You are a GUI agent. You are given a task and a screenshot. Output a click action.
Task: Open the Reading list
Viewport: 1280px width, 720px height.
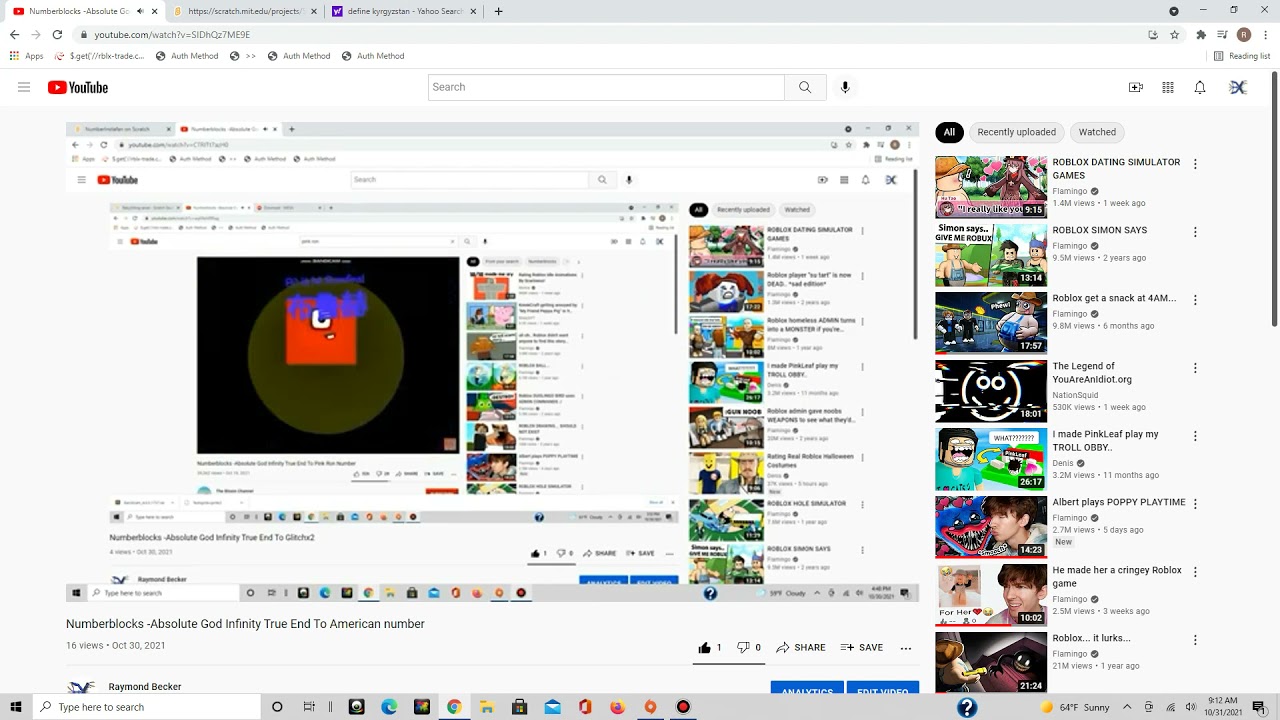pos(1242,56)
